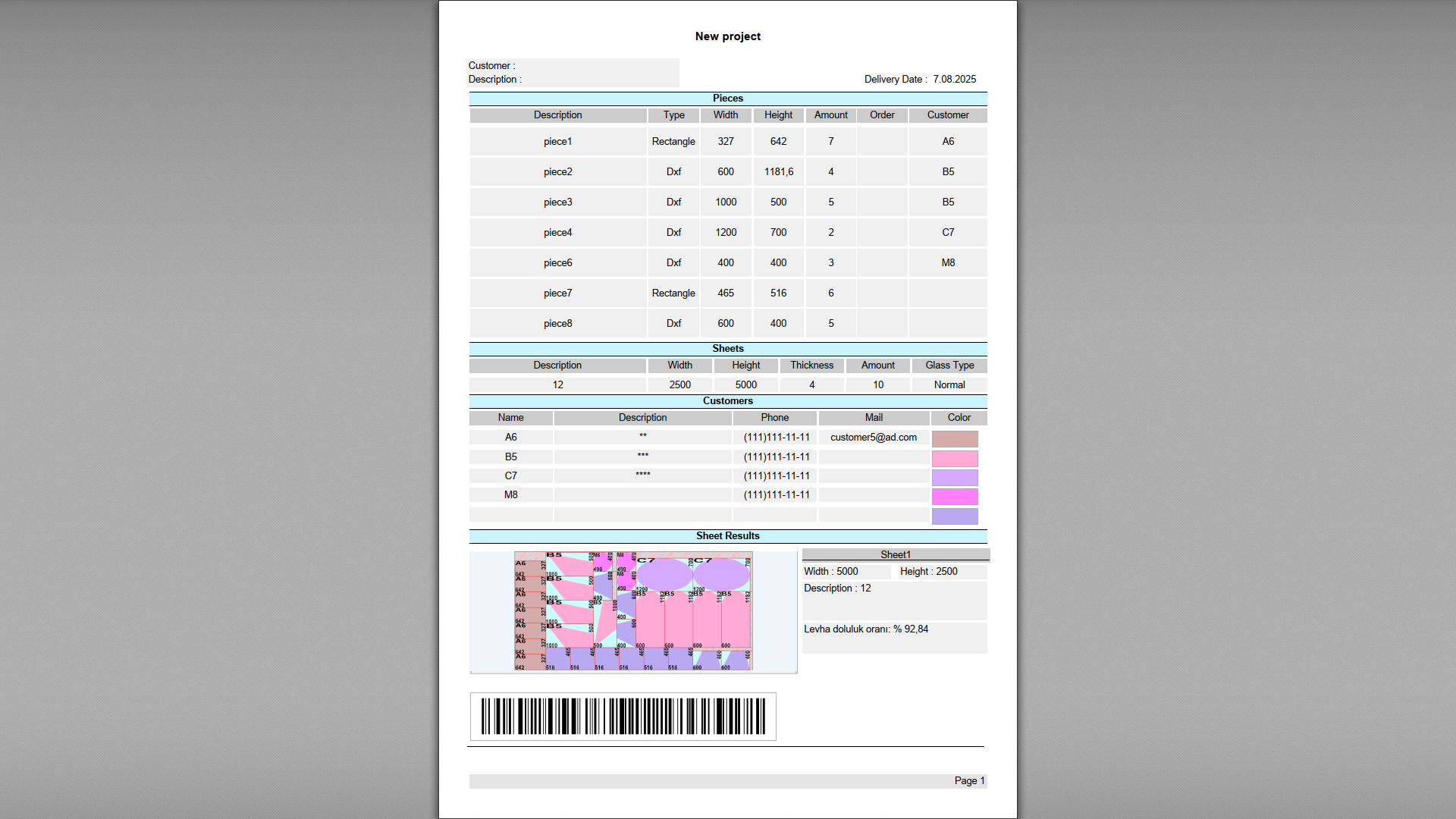Click the B5 customer pink color swatch
The width and height of the screenshot is (1456, 819).
(x=955, y=459)
